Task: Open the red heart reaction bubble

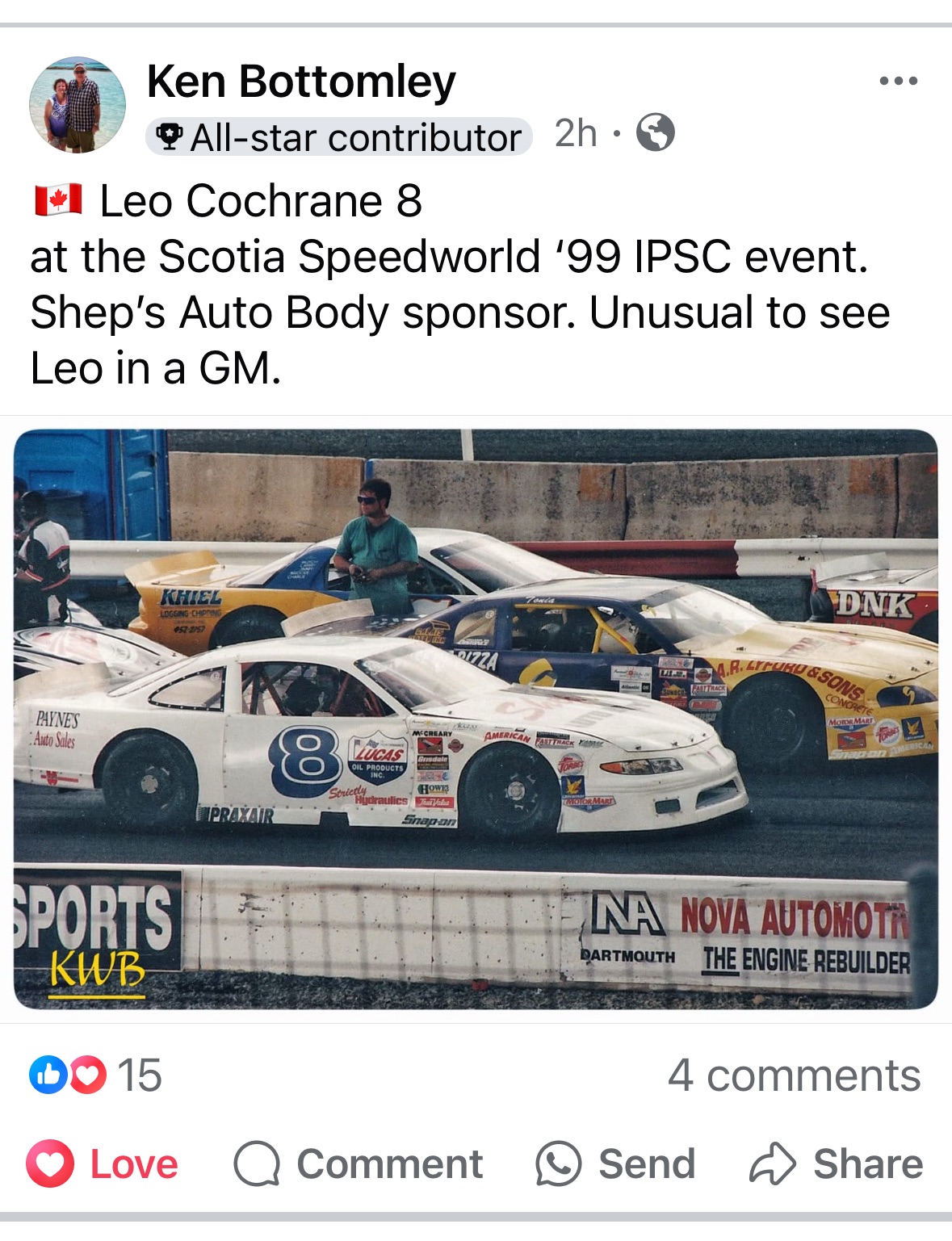Action: coord(87,1075)
